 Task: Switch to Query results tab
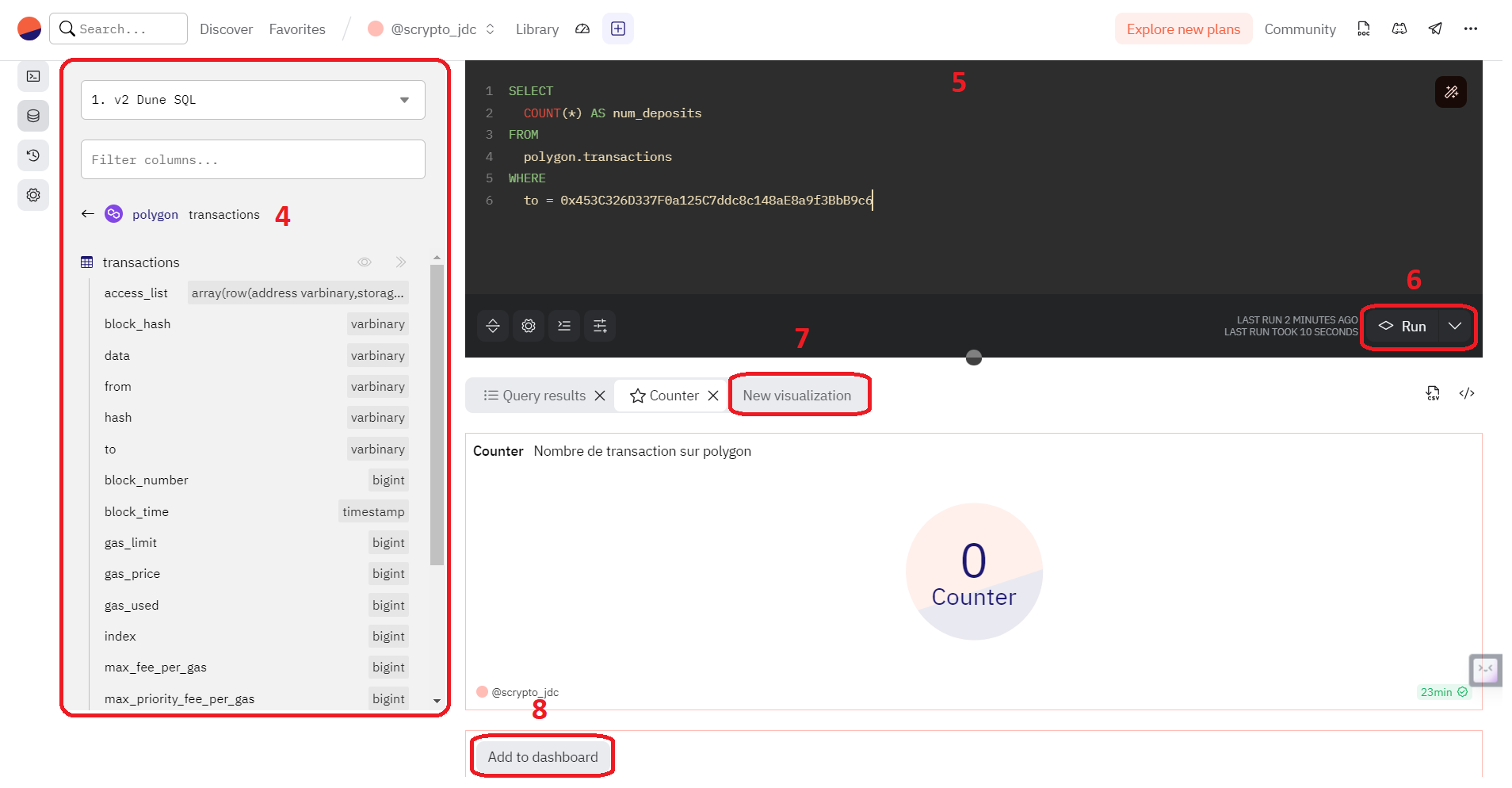click(535, 396)
